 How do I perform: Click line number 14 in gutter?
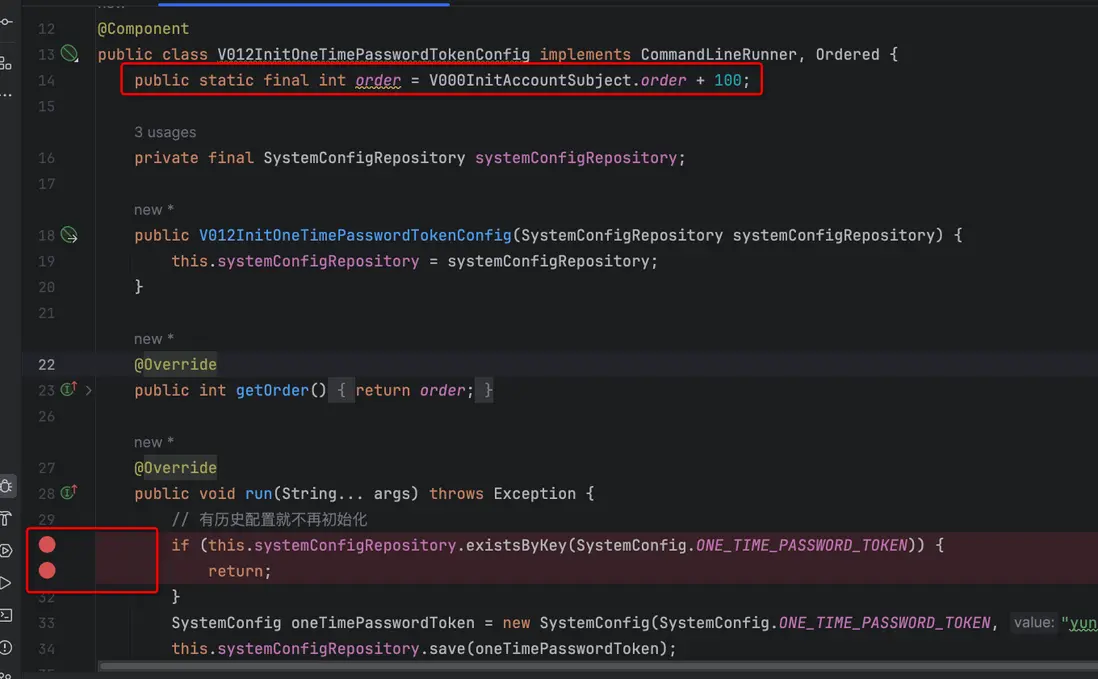click(46, 80)
